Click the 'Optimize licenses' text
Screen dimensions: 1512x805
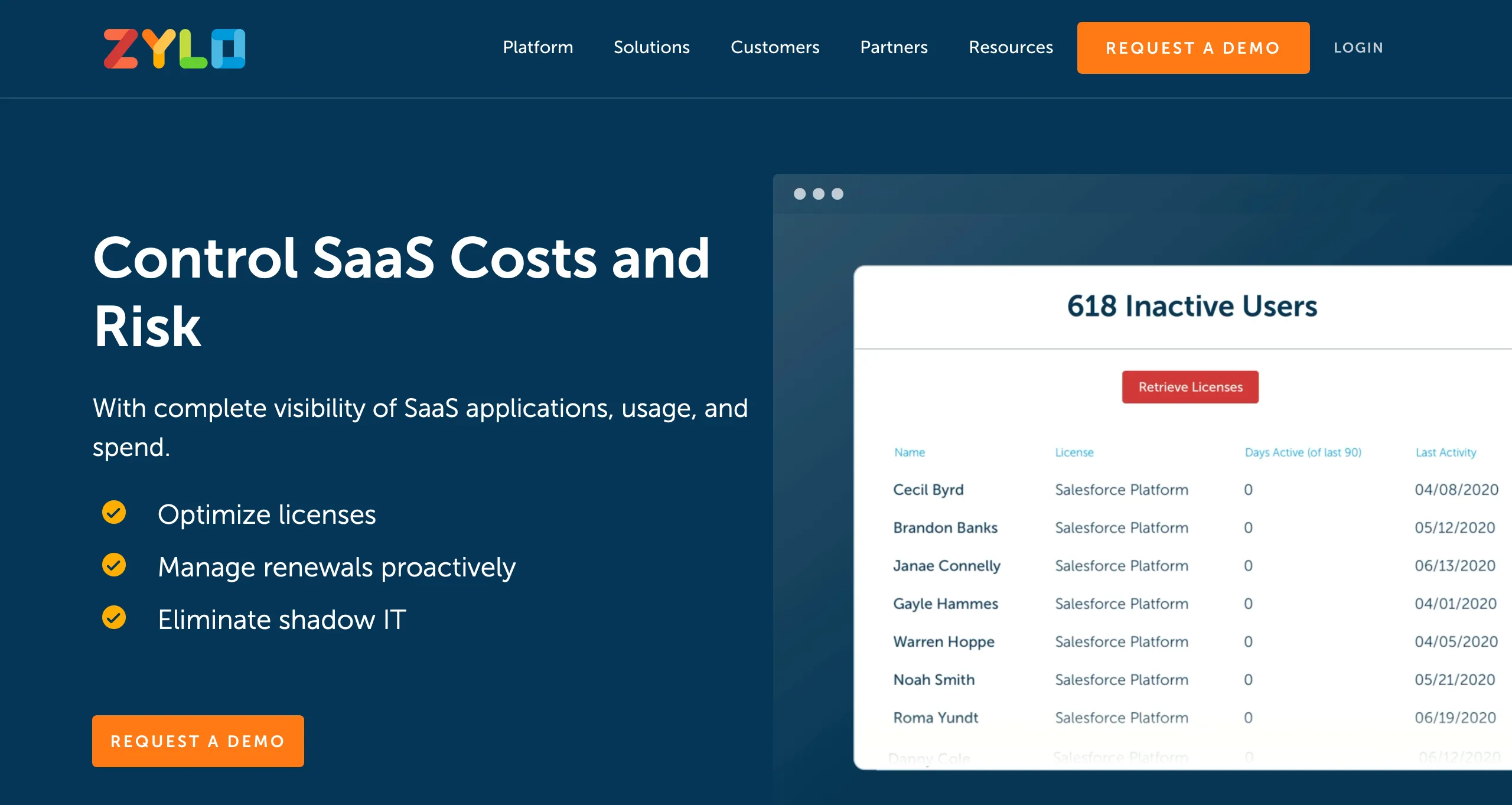266,514
